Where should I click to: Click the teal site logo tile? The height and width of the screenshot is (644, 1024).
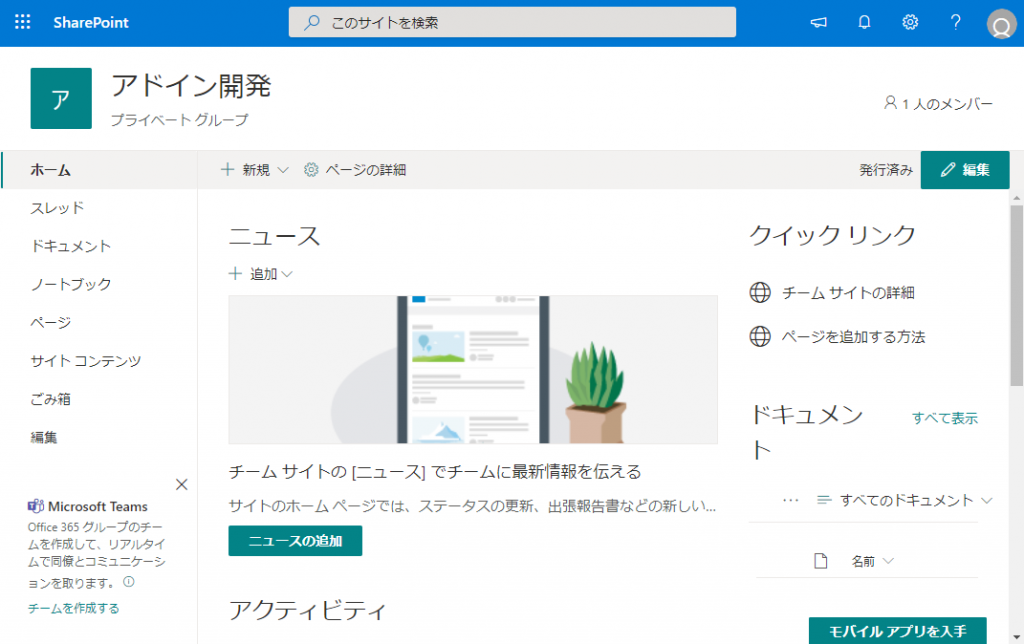[x=61, y=98]
